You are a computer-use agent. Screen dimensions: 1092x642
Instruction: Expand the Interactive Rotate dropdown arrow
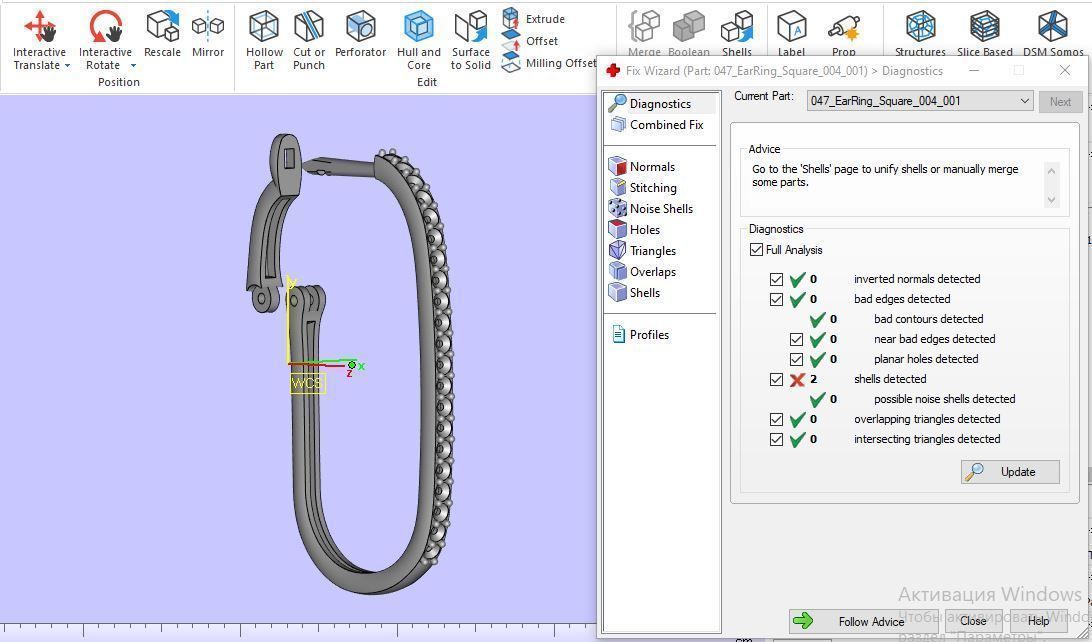[133, 65]
